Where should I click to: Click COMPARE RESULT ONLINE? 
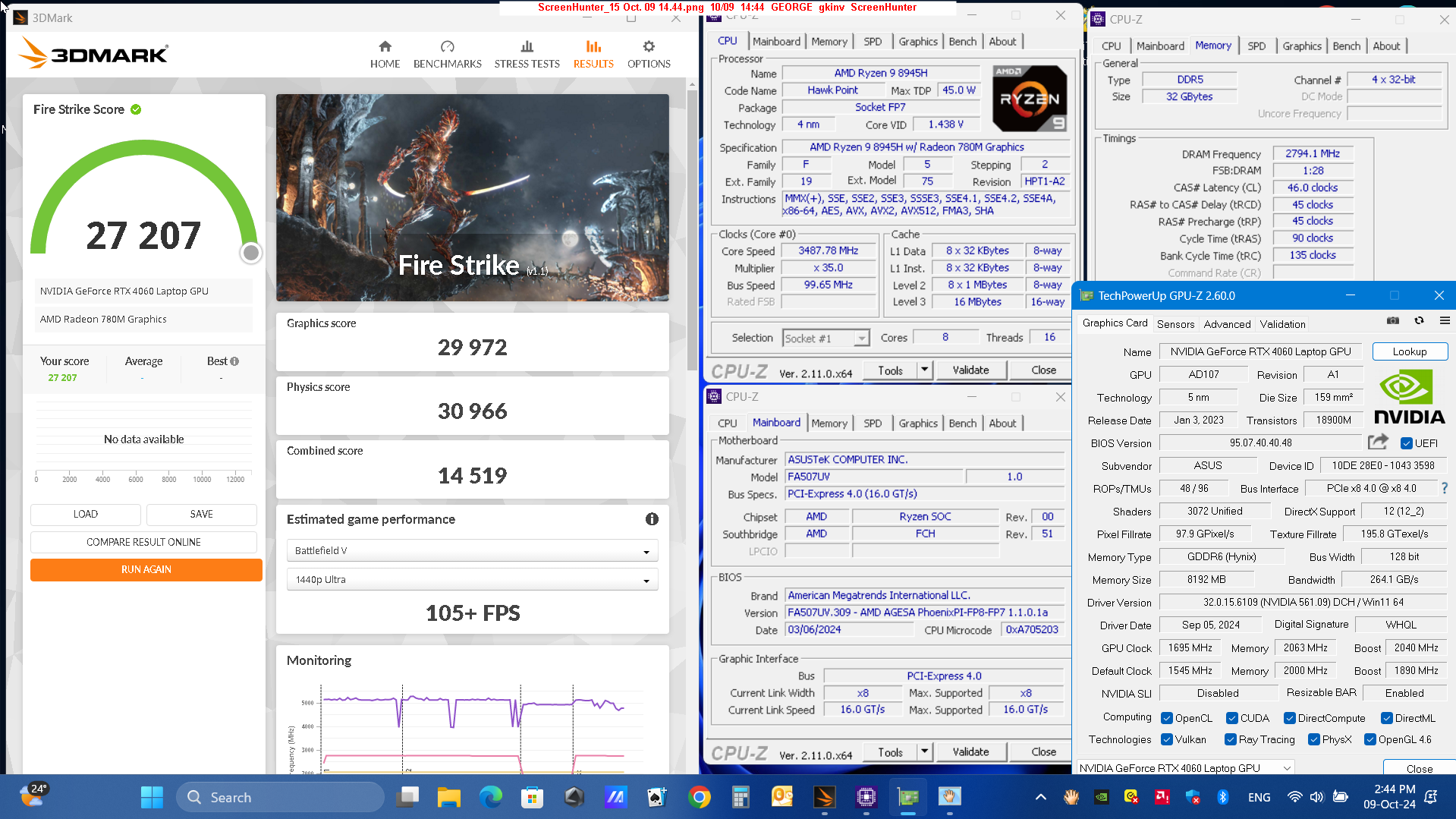(x=143, y=542)
